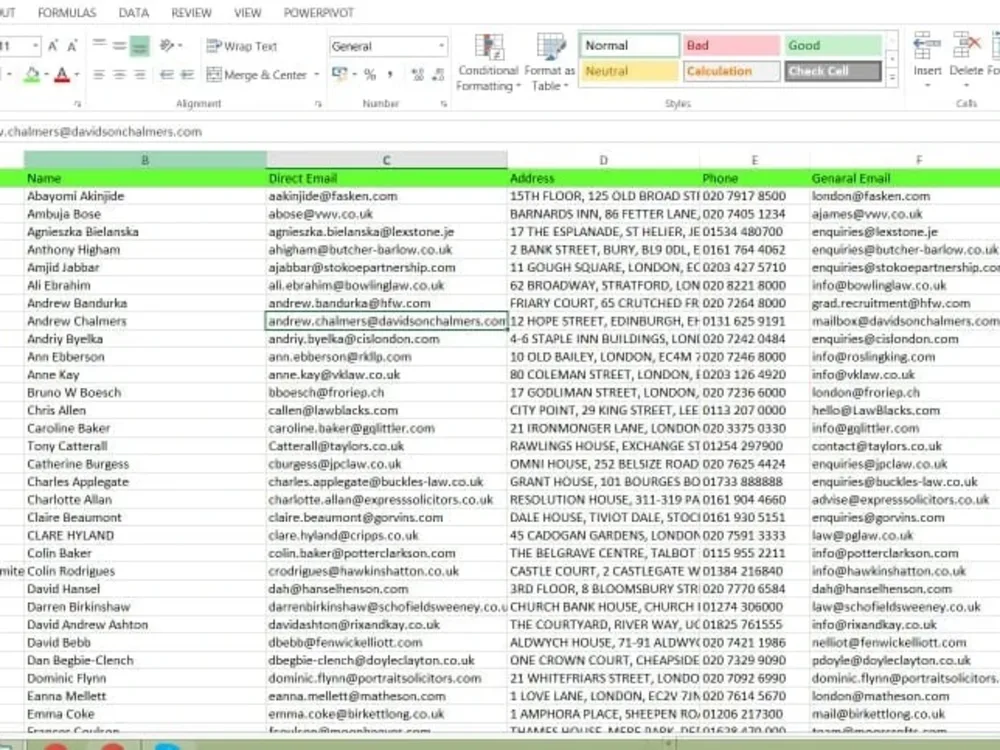Image resolution: width=1000 pixels, height=750 pixels.
Task: Select cell emma.coke@birkettlong.co.uk
Action: tap(386, 714)
